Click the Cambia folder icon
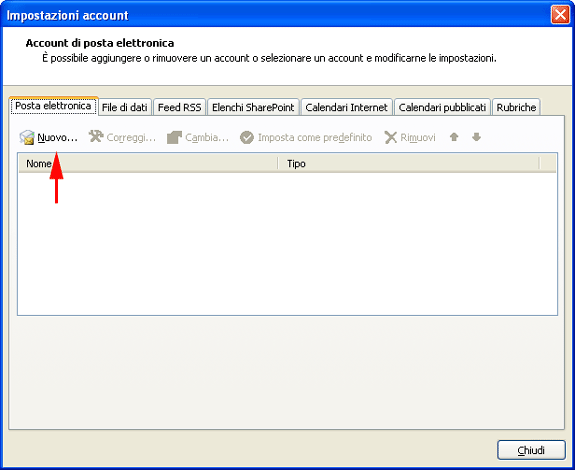The image size is (575, 470). [174, 137]
